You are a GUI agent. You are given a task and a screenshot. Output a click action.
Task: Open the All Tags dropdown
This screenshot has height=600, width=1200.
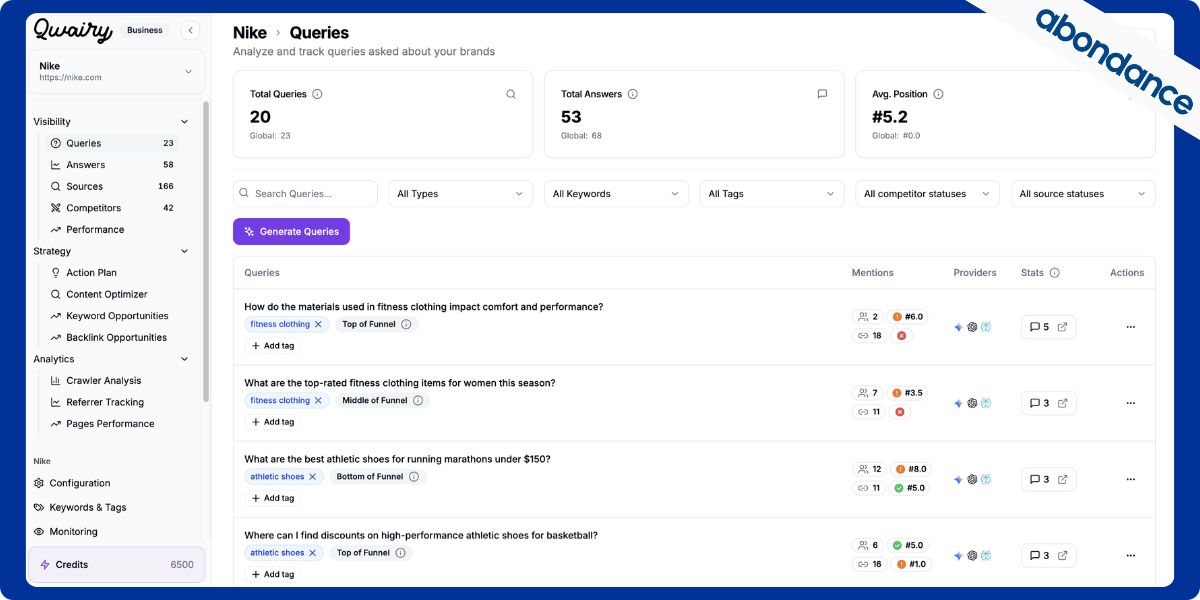[772, 194]
